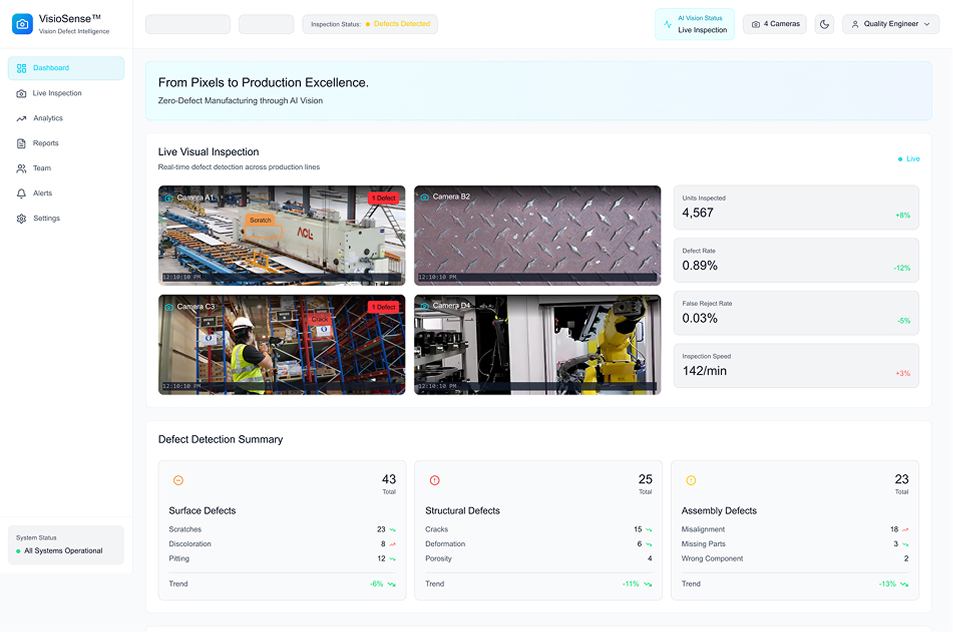The width and height of the screenshot is (953, 632).
Task: Click the Surface Defects category icon
Action: 178,480
